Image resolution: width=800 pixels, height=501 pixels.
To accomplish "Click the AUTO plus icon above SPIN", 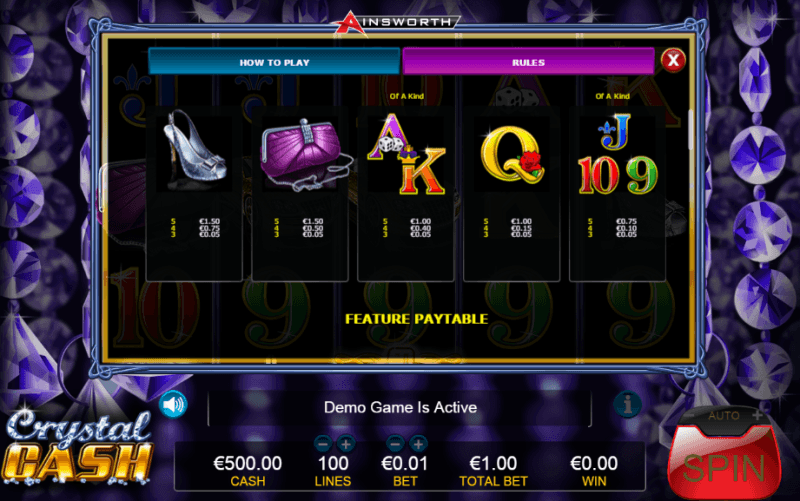I will (x=757, y=415).
